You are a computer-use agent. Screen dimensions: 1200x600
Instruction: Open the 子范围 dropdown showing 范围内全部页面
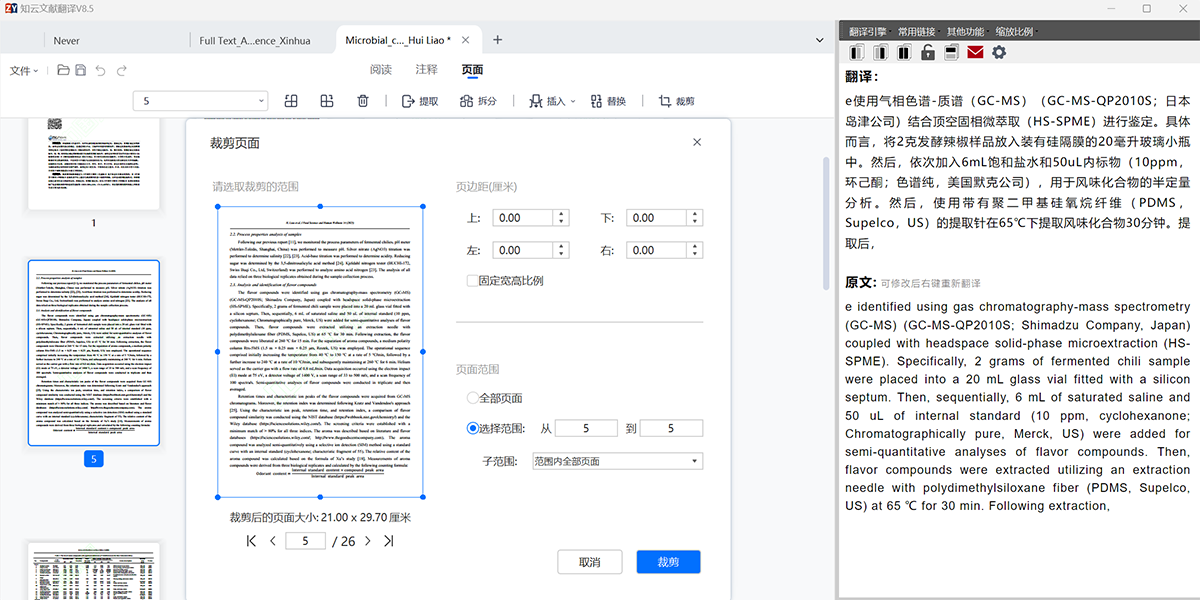click(617, 460)
